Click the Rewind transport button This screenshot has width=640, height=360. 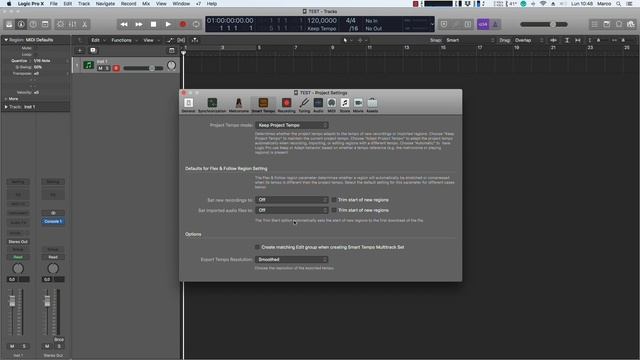tap(124, 24)
